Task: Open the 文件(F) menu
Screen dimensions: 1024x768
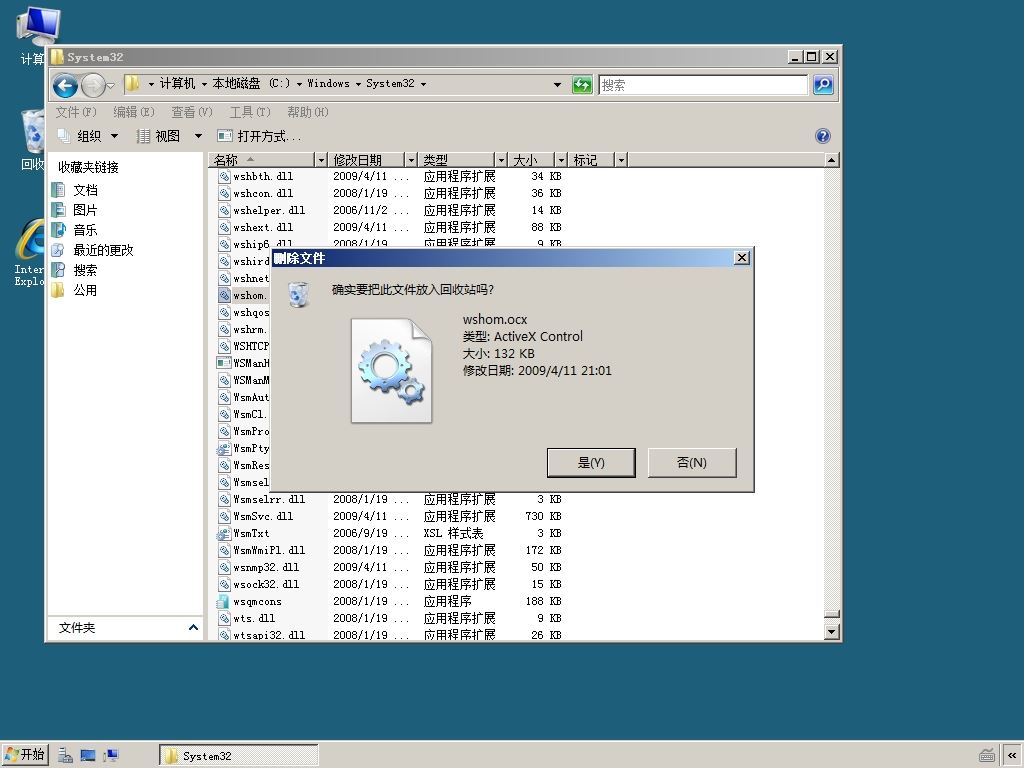Action: 76,112
